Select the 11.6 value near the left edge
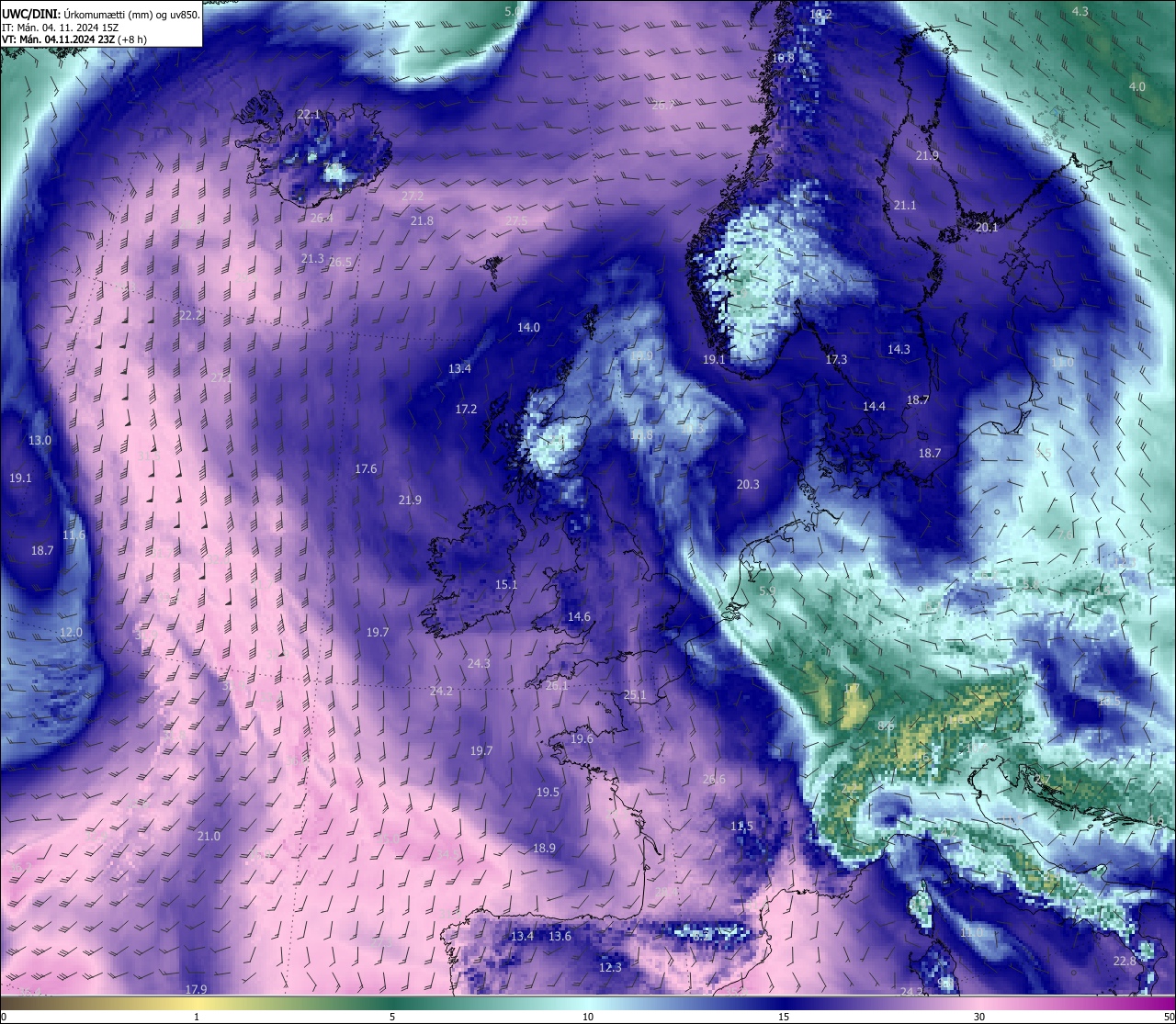The width and height of the screenshot is (1176, 1024). click(x=73, y=535)
